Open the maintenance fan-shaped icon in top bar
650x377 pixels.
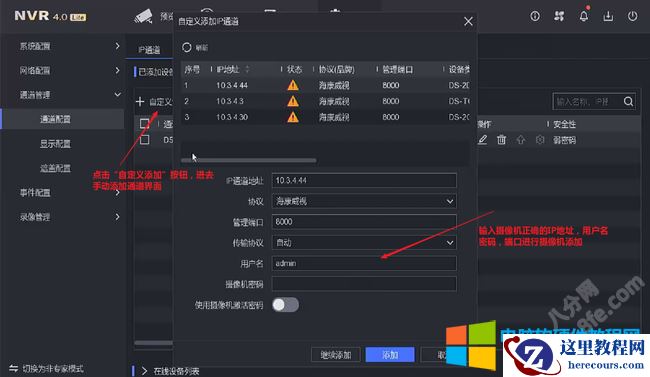point(559,16)
